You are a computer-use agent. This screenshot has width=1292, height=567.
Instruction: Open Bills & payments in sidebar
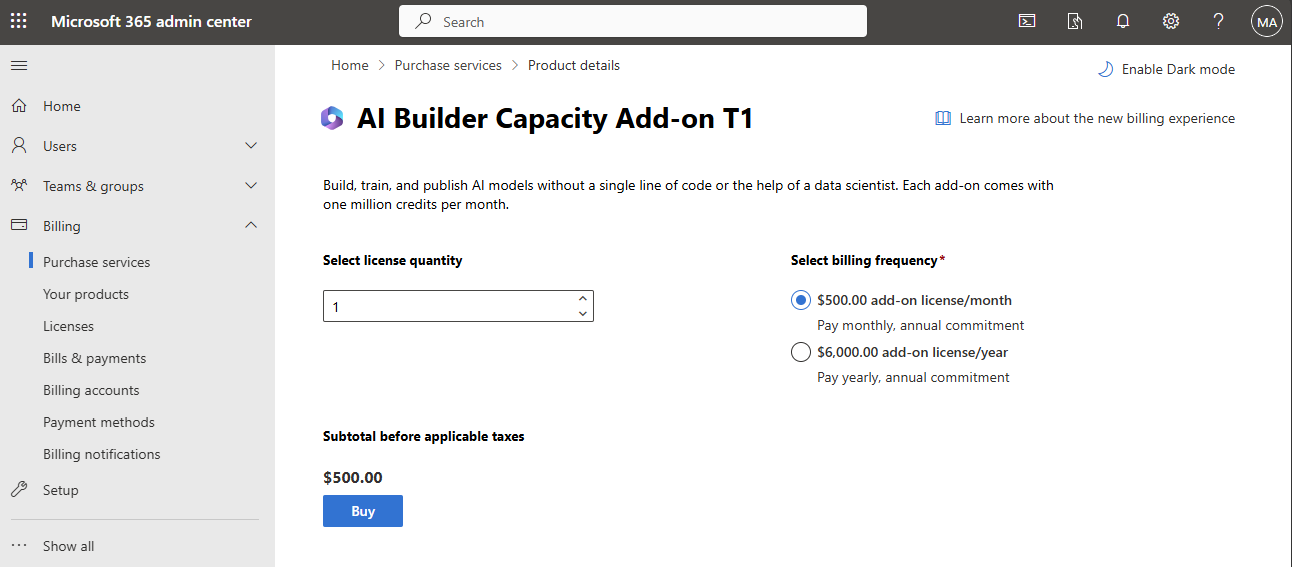94,358
